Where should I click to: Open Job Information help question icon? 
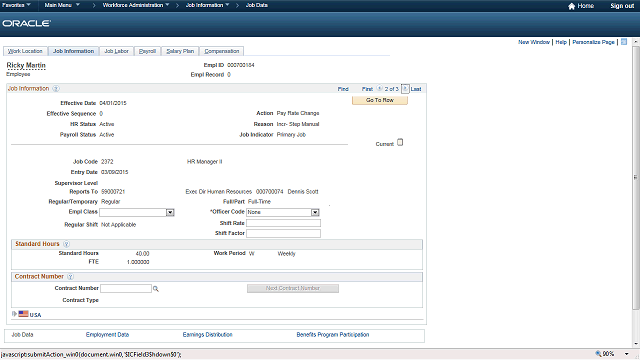[56, 89]
